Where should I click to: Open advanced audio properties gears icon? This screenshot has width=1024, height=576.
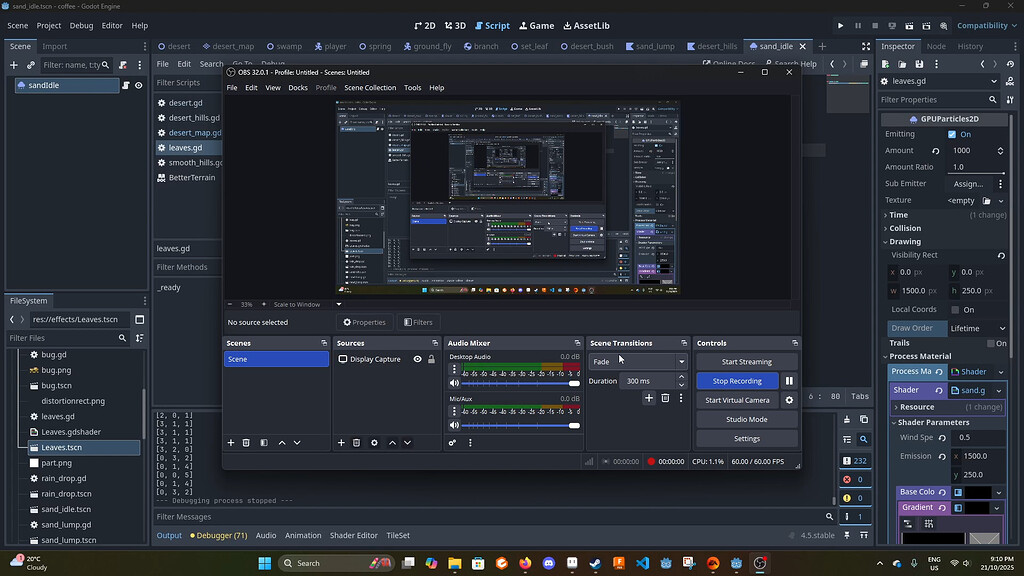[452, 443]
